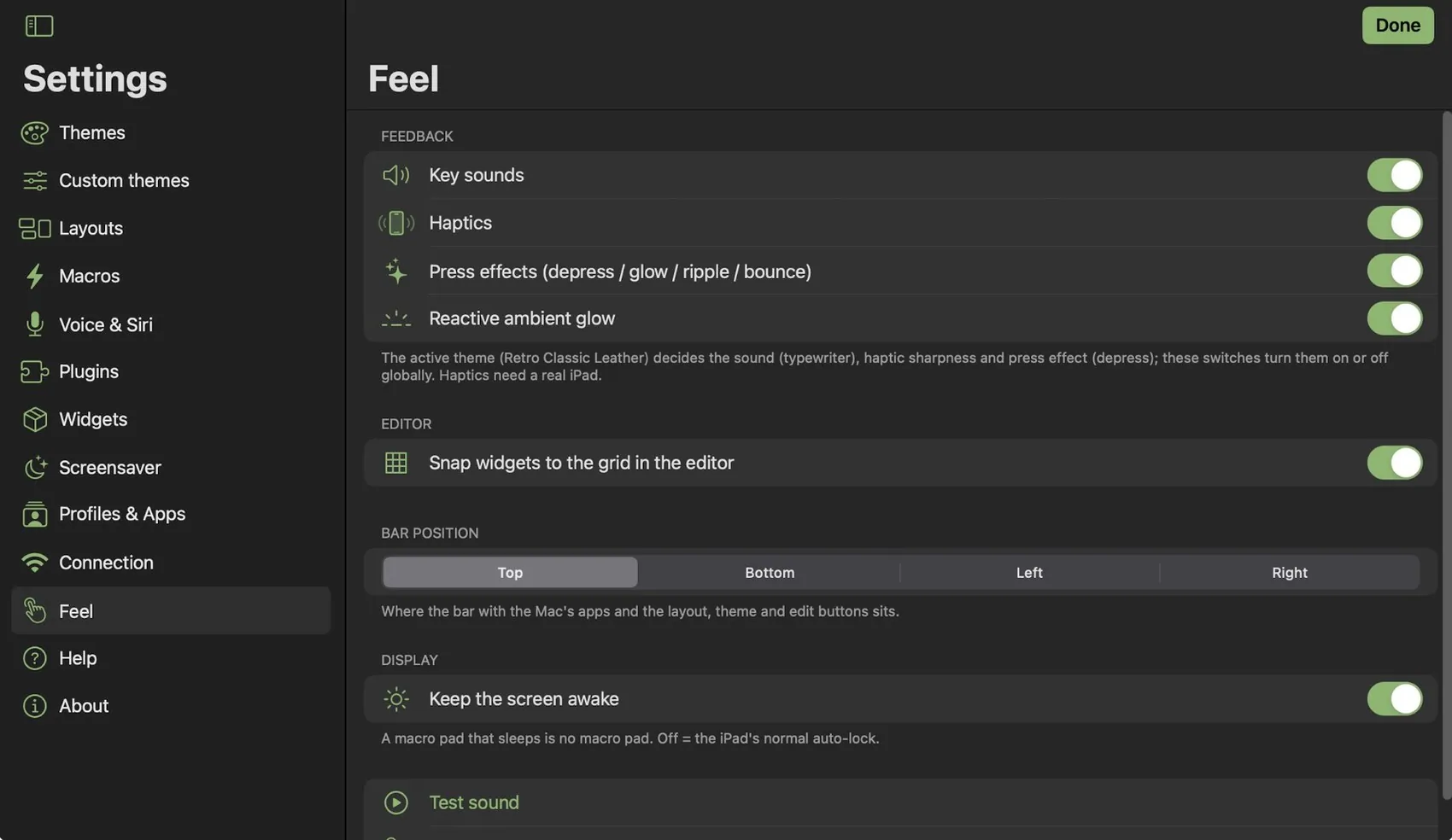Turn off Key sounds switch
Screen dimensions: 1452x840
tap(1395, 175)
